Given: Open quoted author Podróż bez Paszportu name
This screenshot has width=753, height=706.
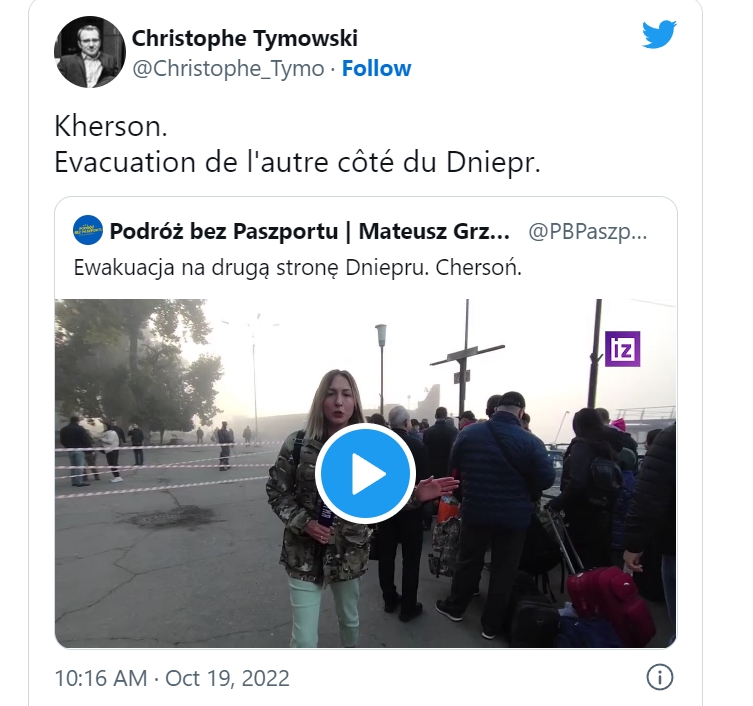Looking at the screenshot, I should point(310,231).
